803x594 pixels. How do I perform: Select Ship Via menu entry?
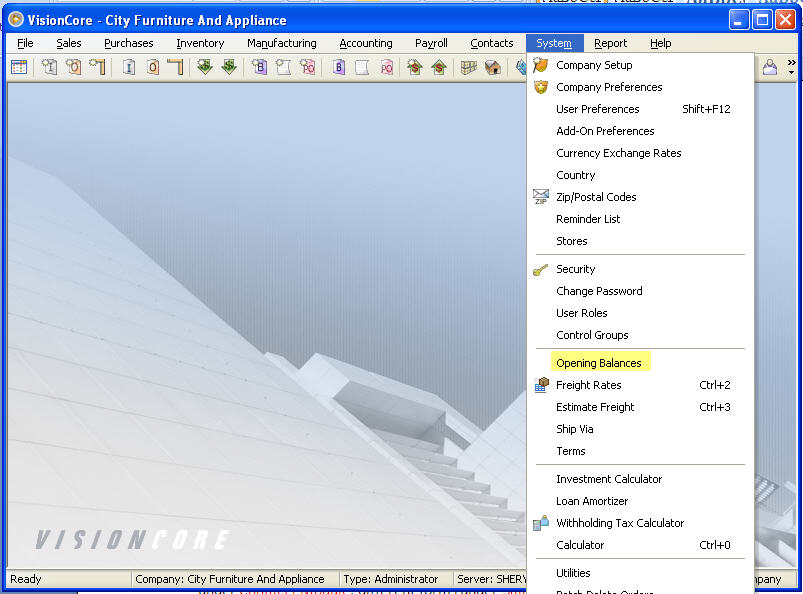tap(640, 429)
